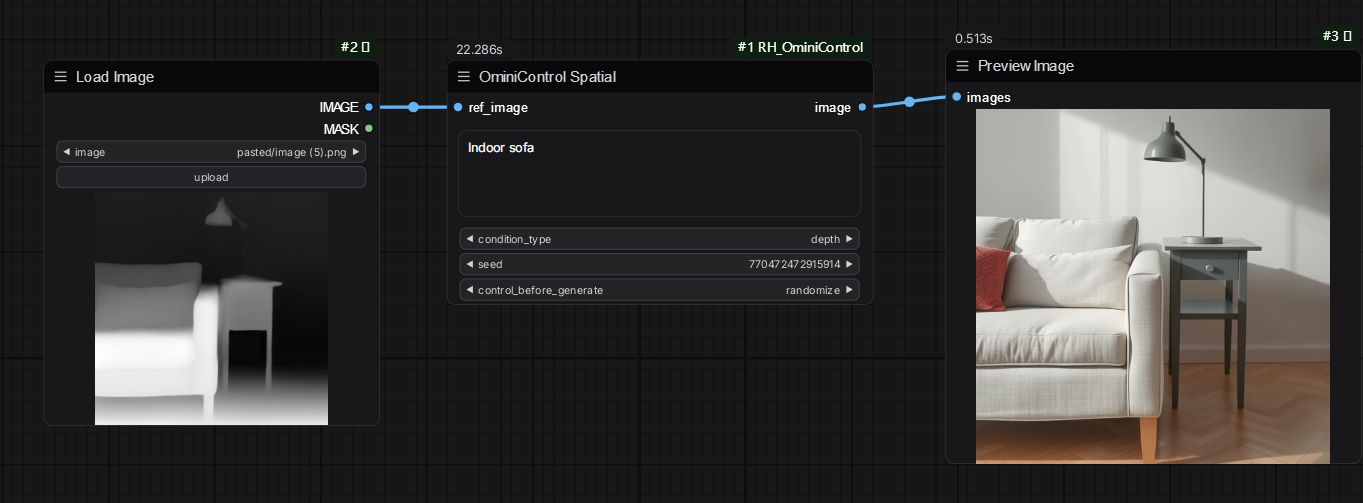Click the "Indoor sofa" prompt text field

[659, 173]
